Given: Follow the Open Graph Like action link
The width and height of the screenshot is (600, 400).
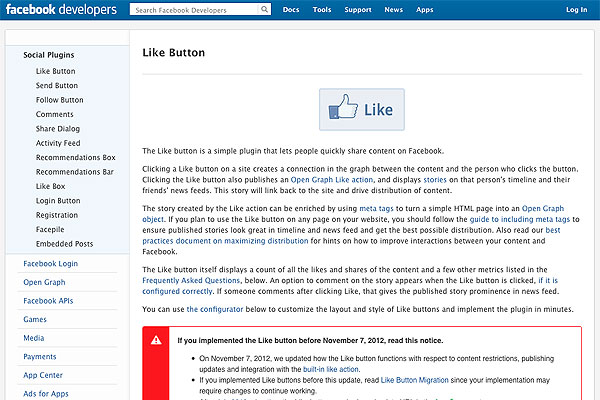Looking at the screenshot, I should (331, 180).
